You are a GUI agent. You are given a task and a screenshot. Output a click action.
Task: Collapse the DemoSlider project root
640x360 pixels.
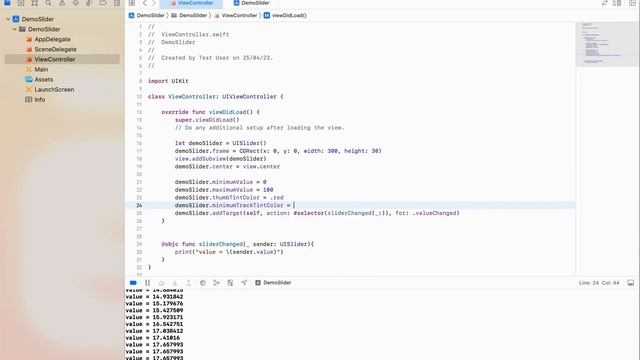coord(8,19)
